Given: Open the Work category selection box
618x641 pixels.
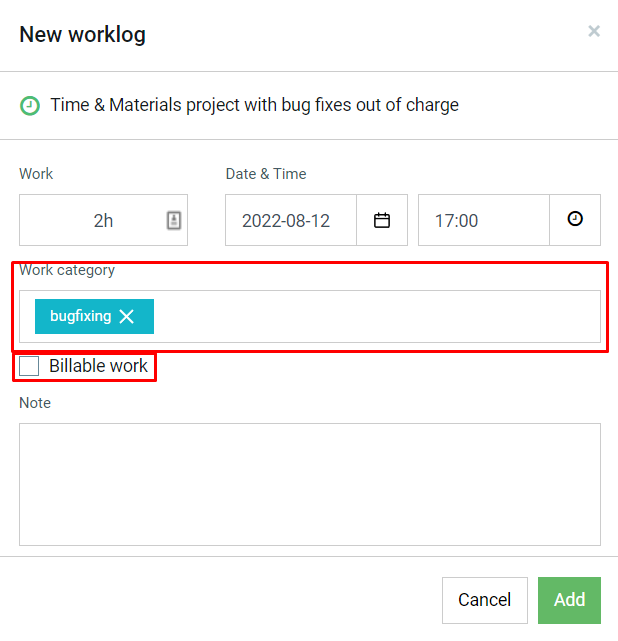Looking at the screenshot, I should coord(310,316).
